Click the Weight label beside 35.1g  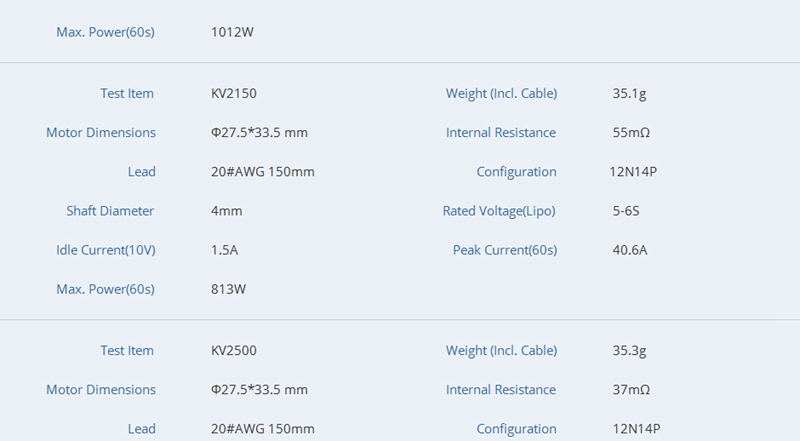501,94
